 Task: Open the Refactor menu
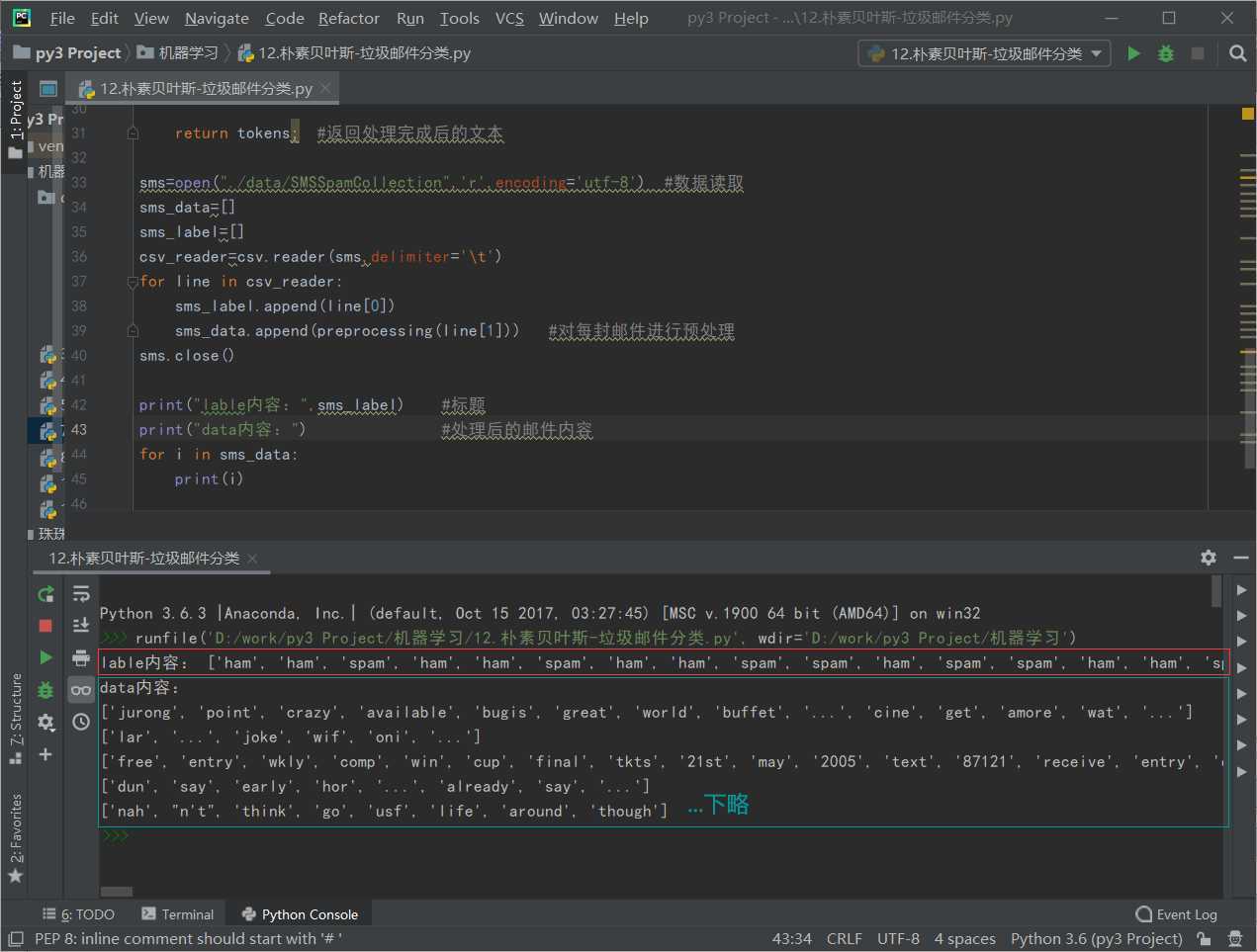click(x=348, y=18)
